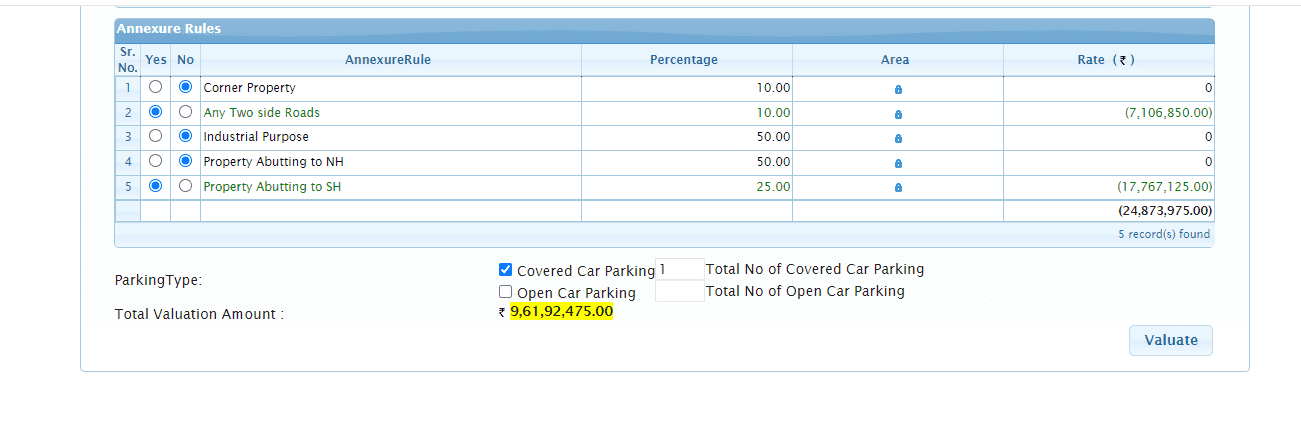
Task: Click the AnnexureRule column header
Action: [388, 60]
